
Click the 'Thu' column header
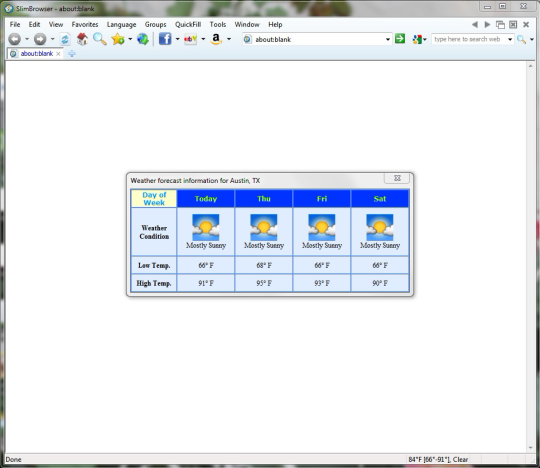[x=264, y=199]
